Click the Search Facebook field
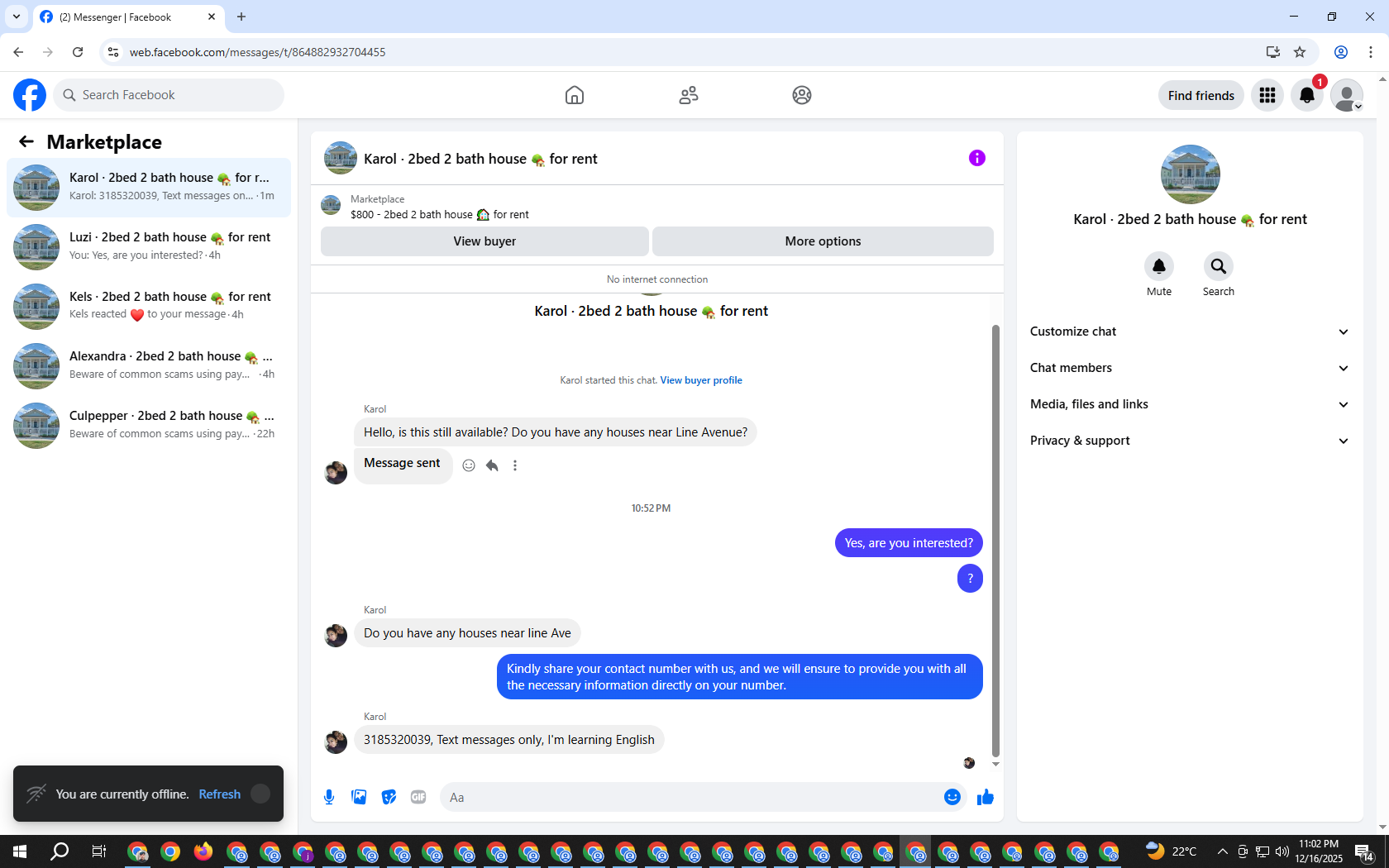The image size is (1389, 868). 169,95
